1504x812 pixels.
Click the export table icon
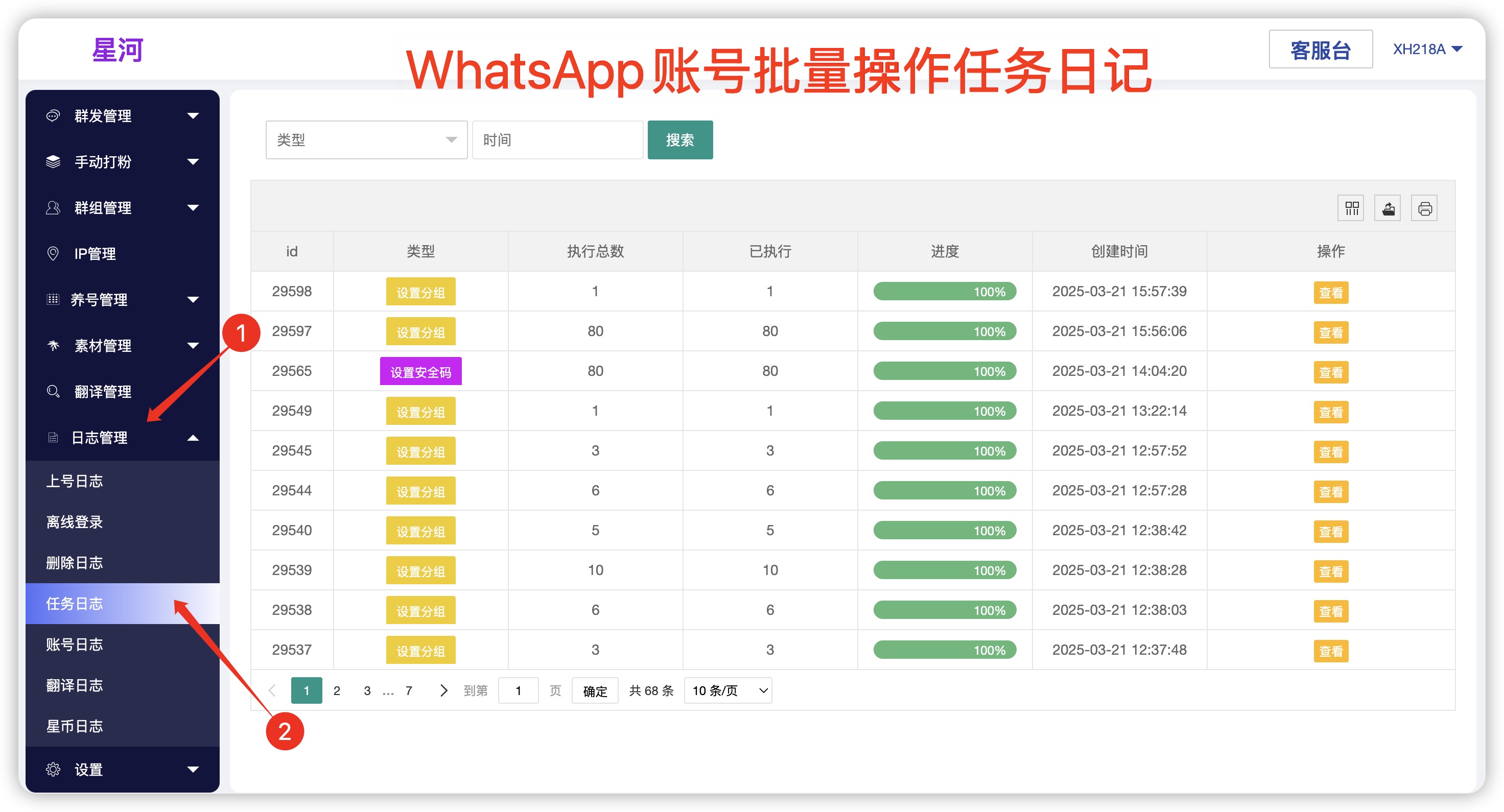click(x=1388, y=208)
